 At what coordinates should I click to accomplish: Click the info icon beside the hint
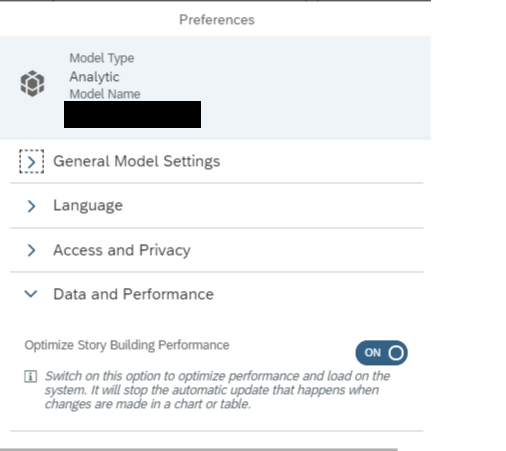31,376
